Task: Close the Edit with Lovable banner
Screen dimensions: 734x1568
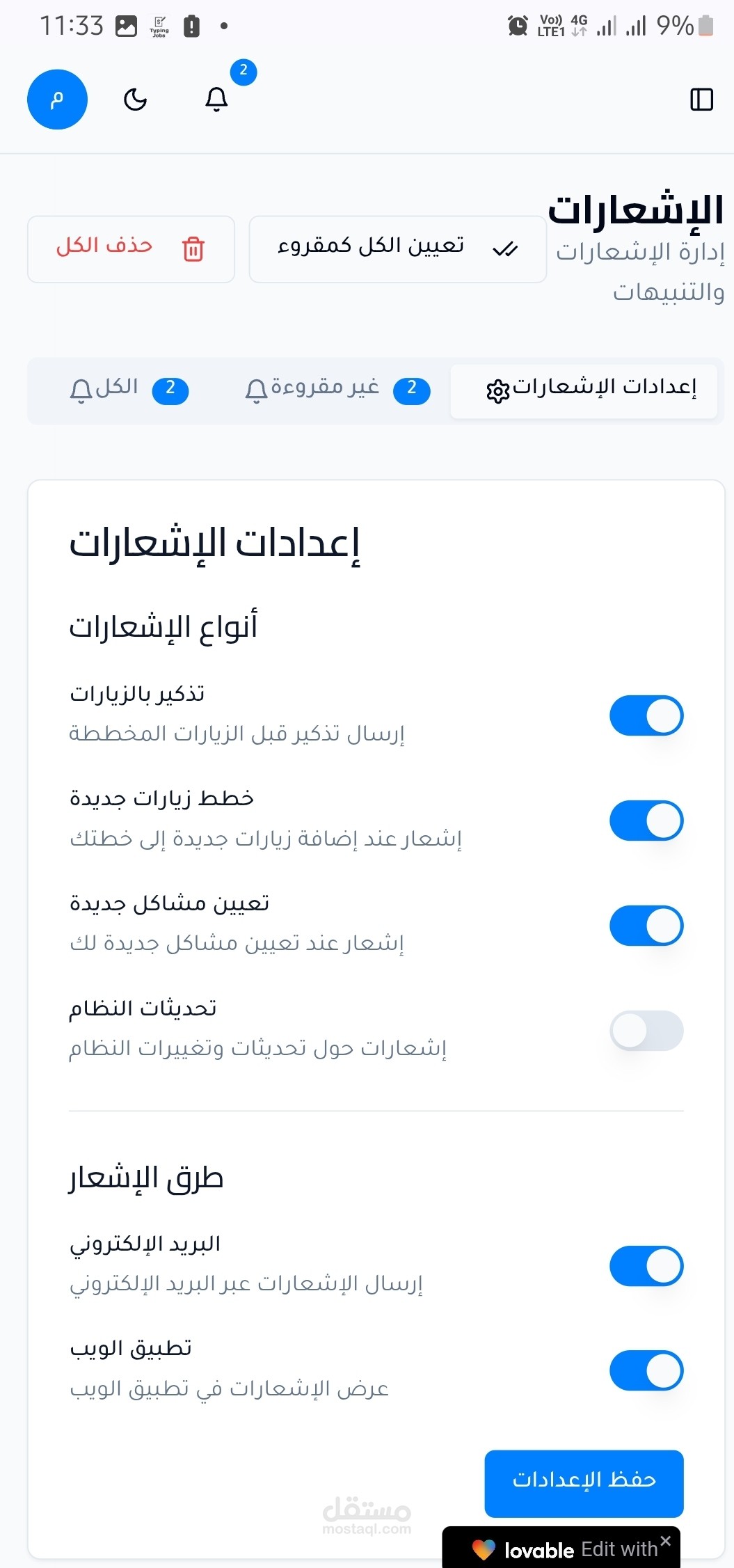Action: pos(666,1541)
